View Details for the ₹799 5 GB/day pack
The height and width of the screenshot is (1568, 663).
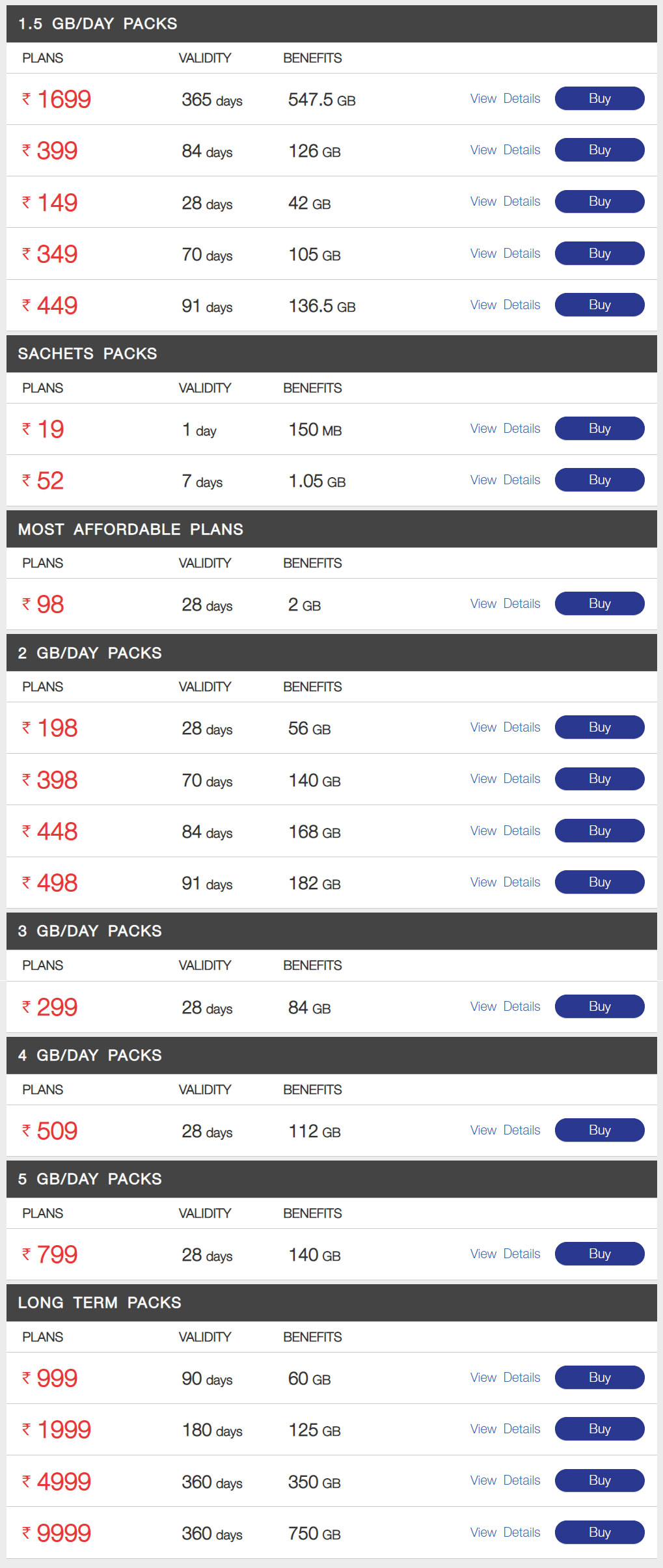pyautogui.click(x=505, y=1254)
